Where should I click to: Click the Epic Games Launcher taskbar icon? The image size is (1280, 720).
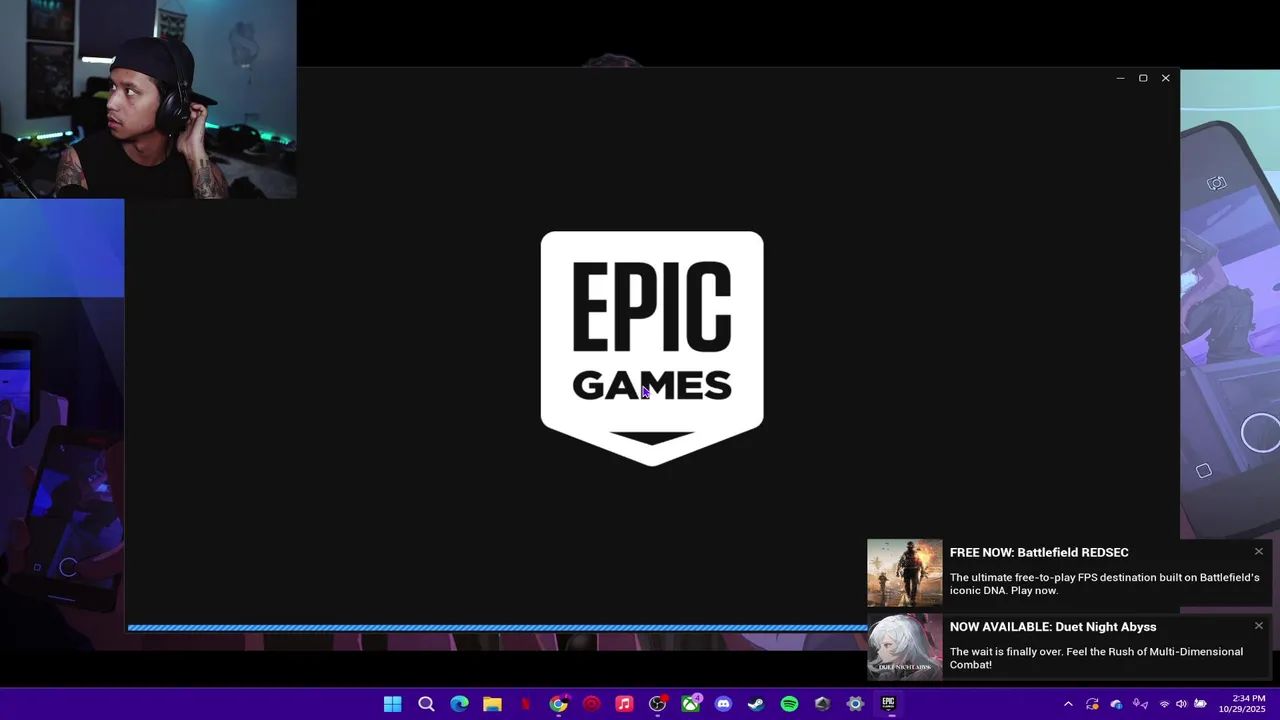888,704
